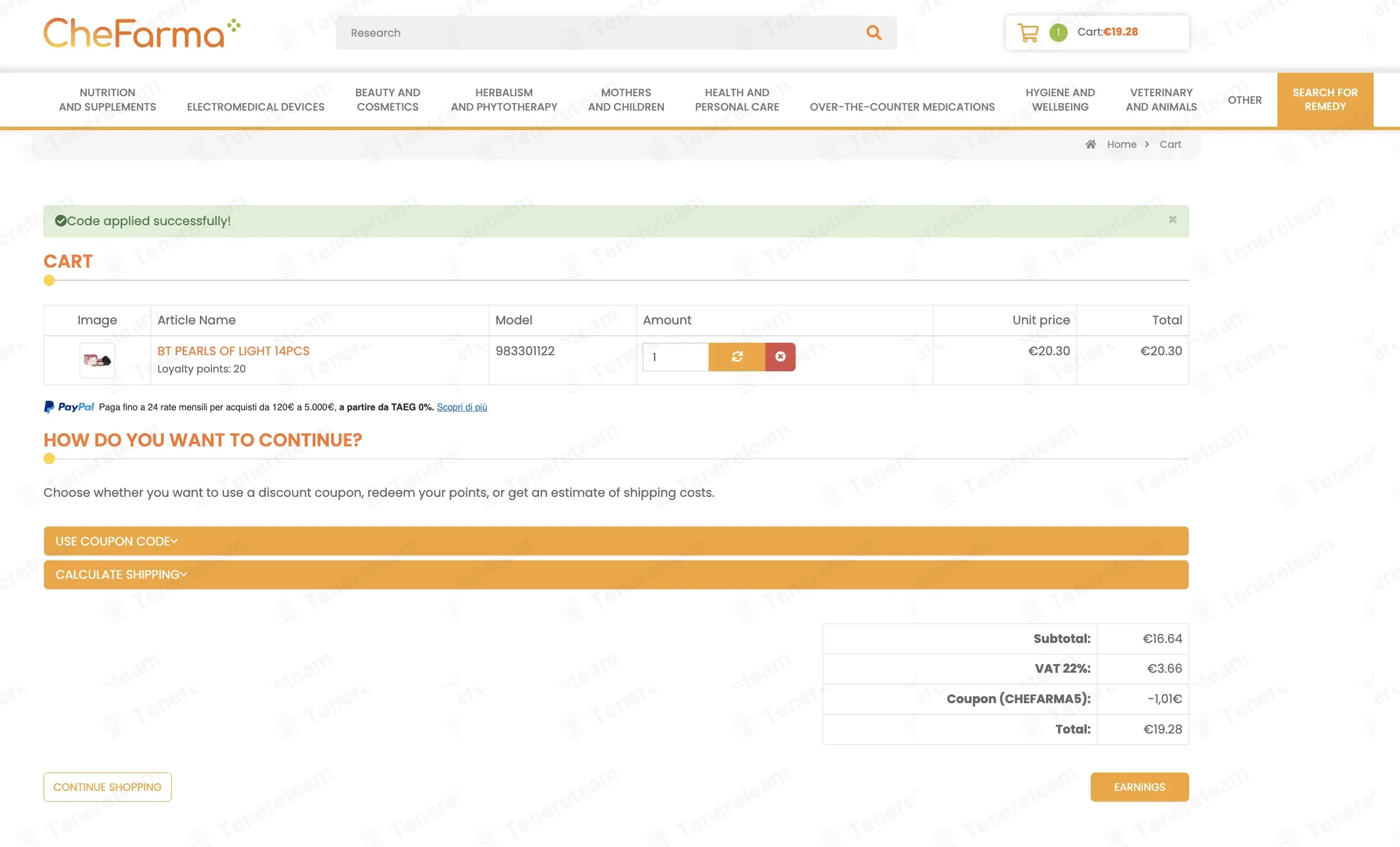Click the Total €19.28 value in summary

pyautogui.click(x=1163, y=729)
